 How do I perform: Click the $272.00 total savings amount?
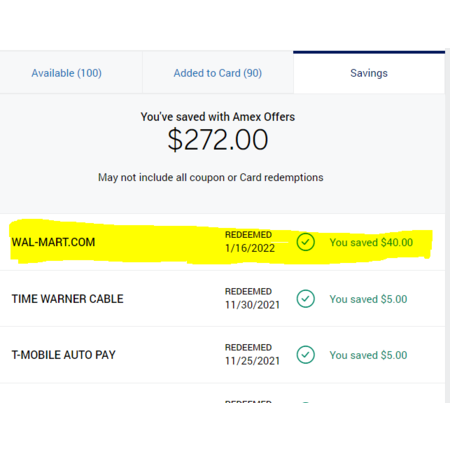(x=218, y=140)
